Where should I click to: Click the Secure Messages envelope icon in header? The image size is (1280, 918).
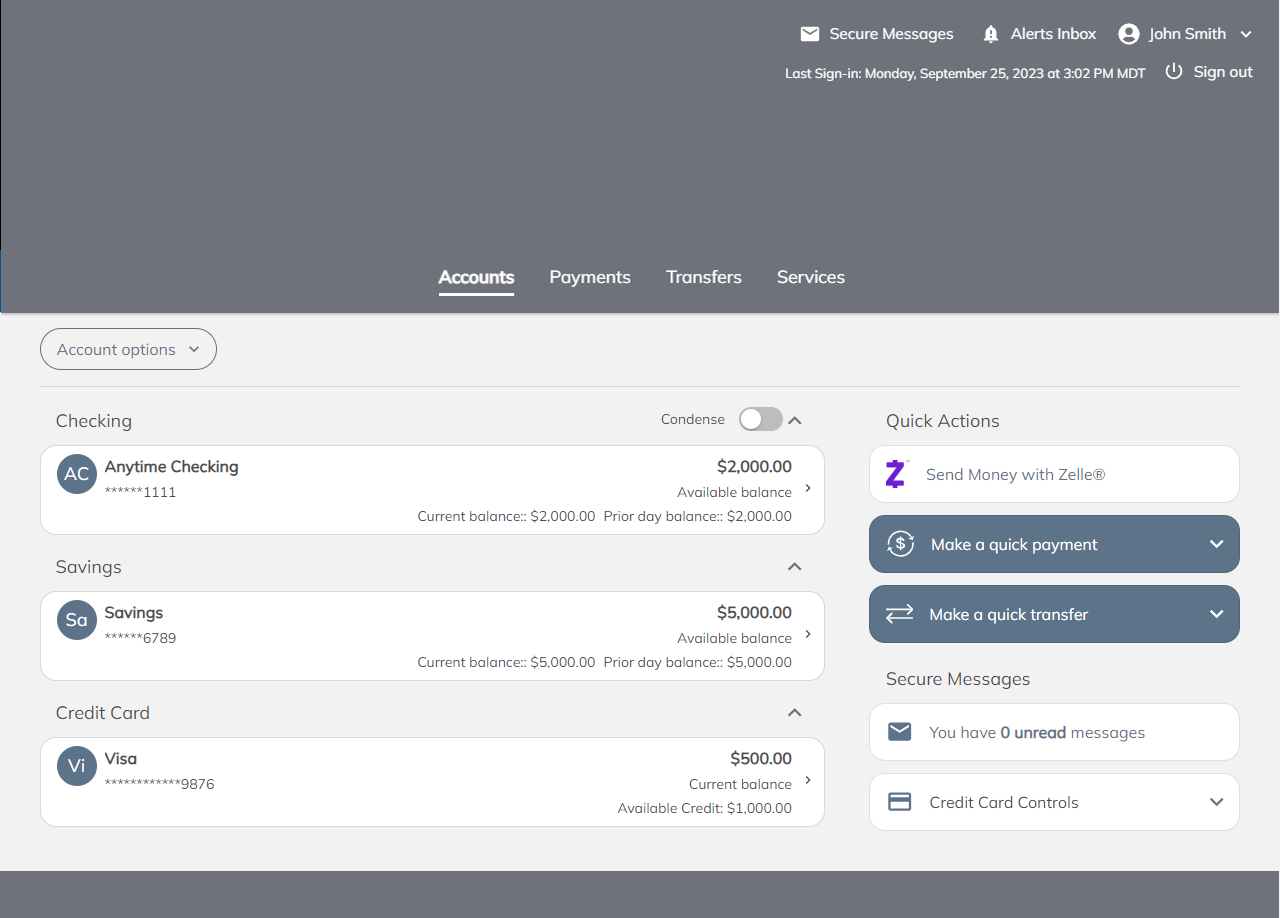click(x=810, y=34)
